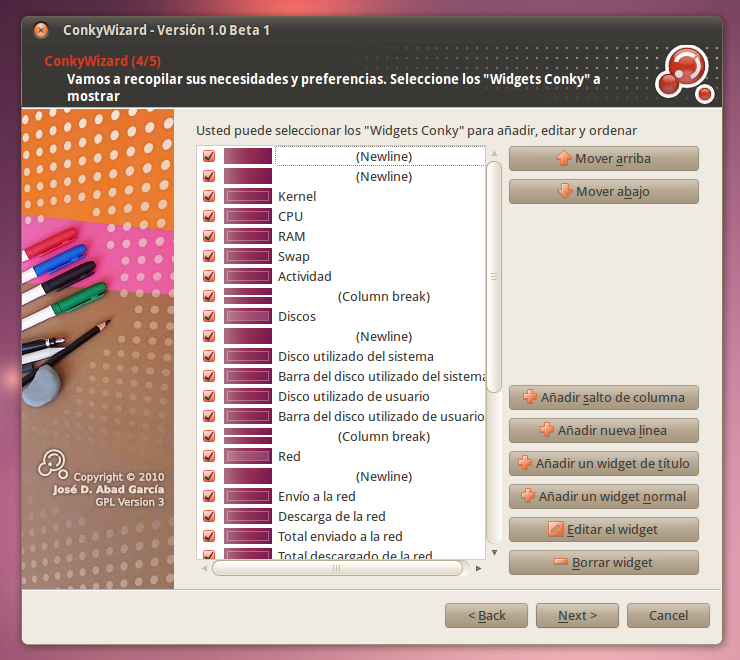Click the scroll-up arrow of widget list
This screenshot has width=740, height=660.
click(x=494, y=153)
